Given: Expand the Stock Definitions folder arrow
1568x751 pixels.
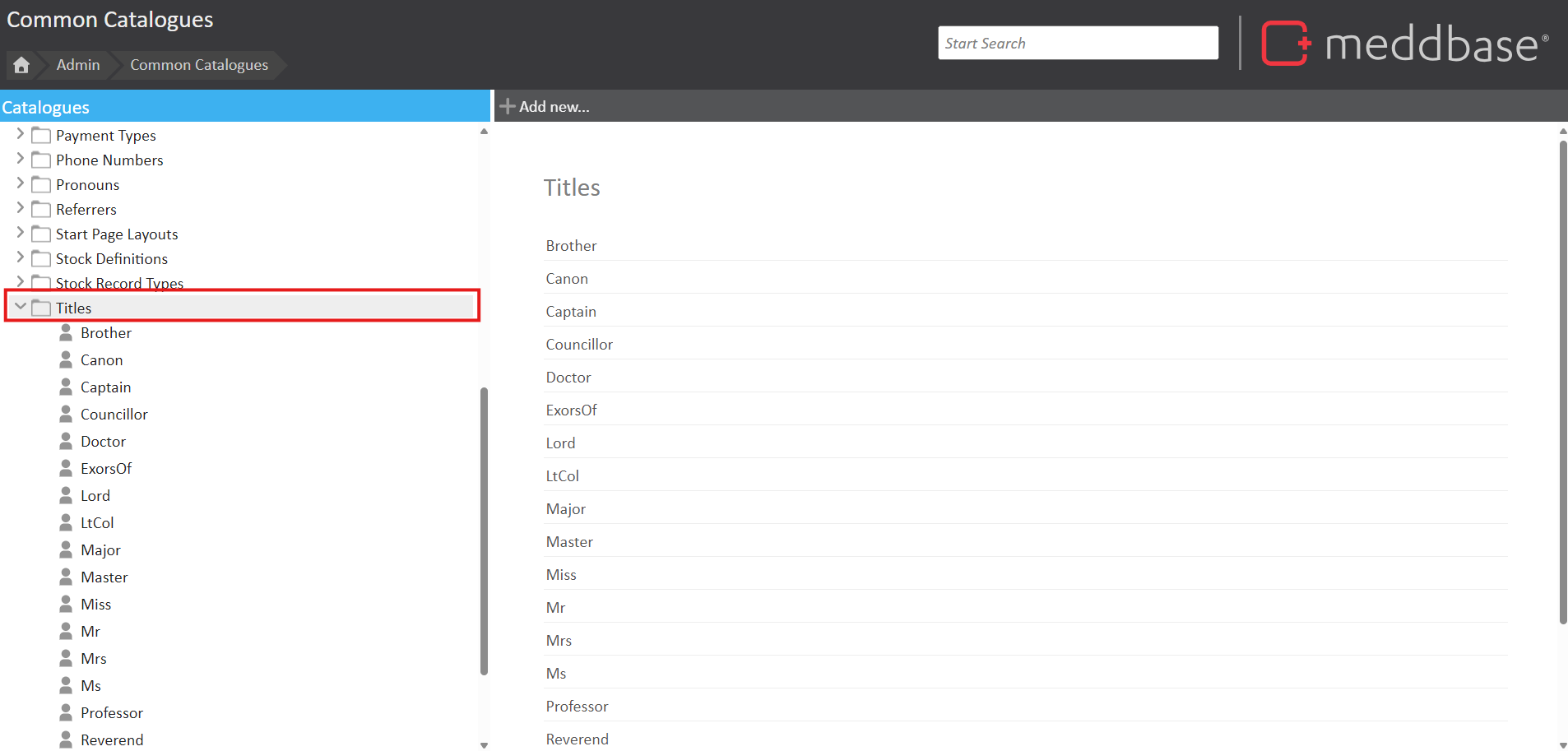Looking at the screenshot, I should [x=21, y=257].
